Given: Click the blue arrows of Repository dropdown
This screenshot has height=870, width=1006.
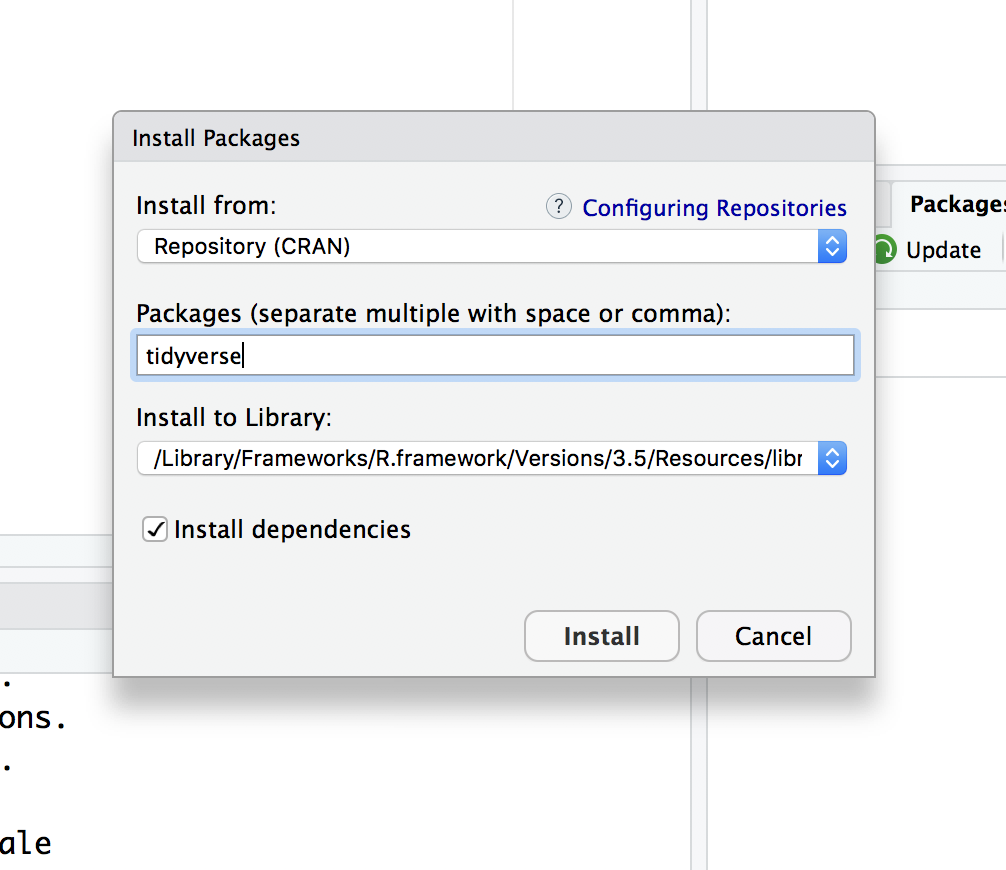Looking at the screenshot, I should 832,246.
